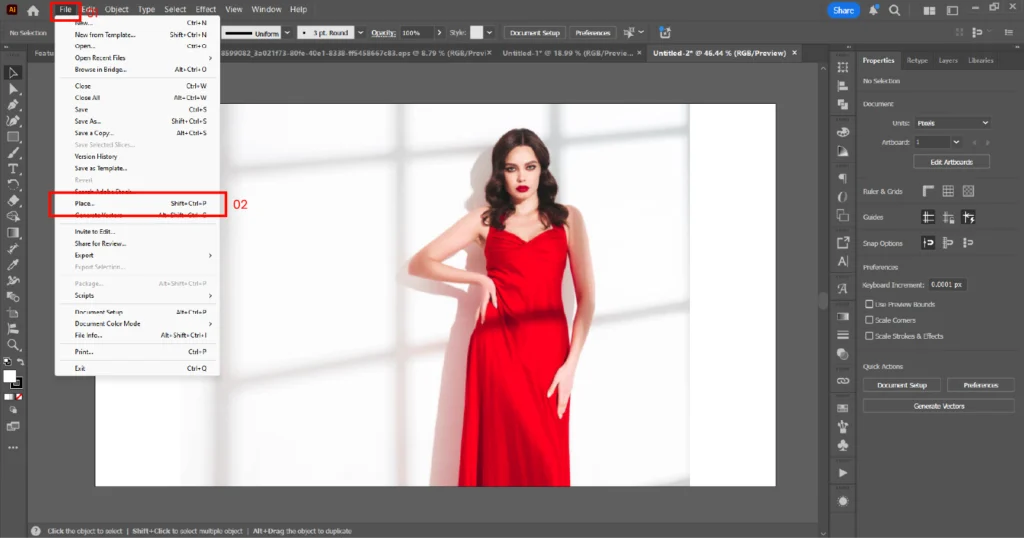Open the Search magnifier icon
Viewport: 1024px width, 538px height.
(895, 10)
